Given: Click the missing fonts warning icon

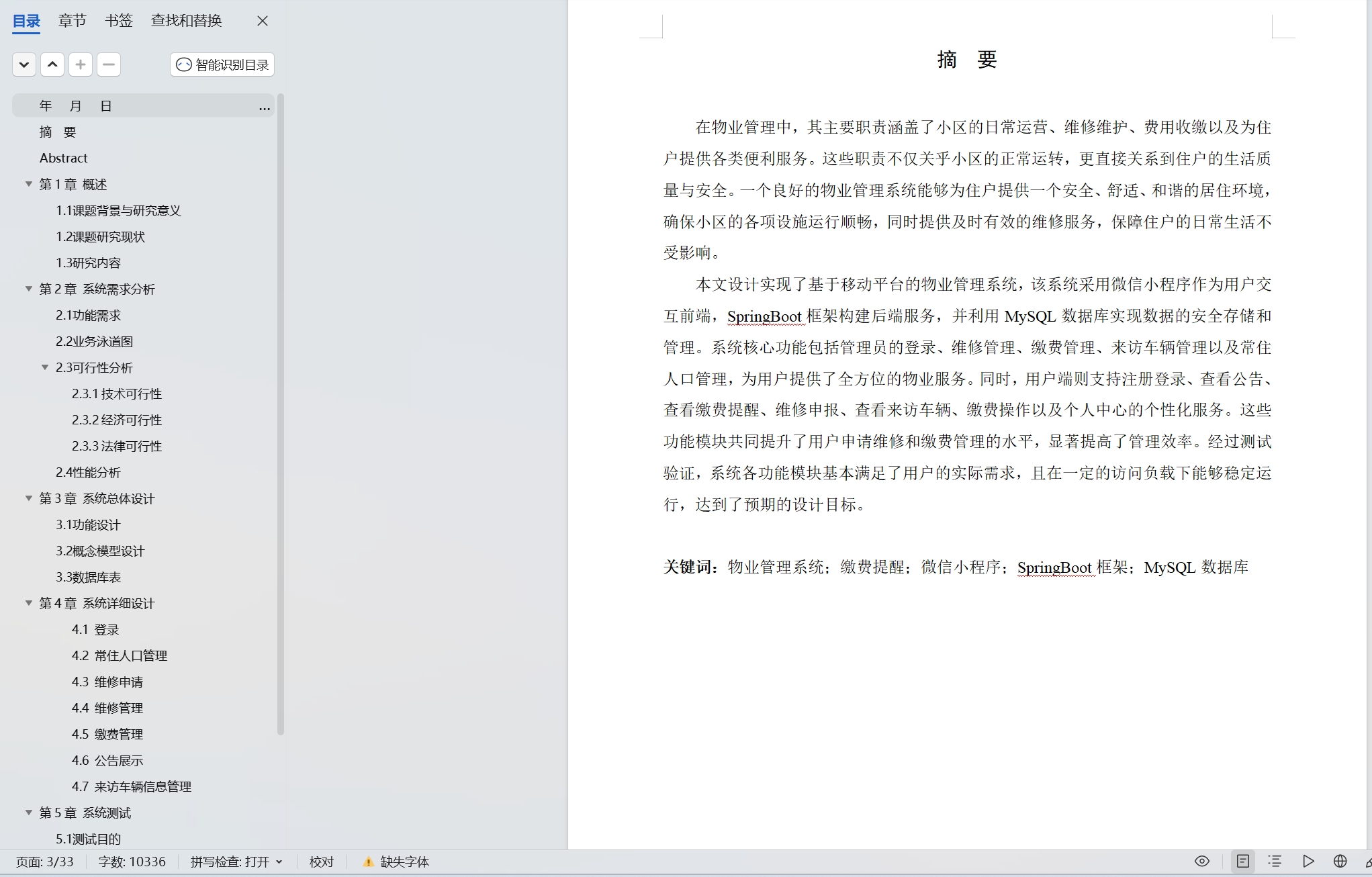Looking at the screenshot, I should click(x=368, y=862).
